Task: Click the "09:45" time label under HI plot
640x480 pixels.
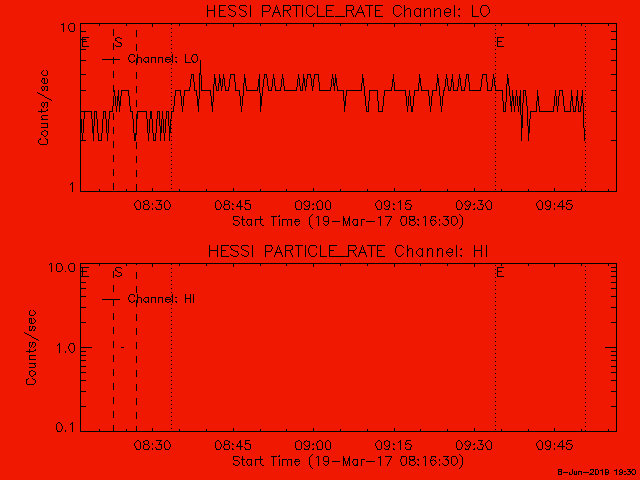Action: (x=555, y=445)
